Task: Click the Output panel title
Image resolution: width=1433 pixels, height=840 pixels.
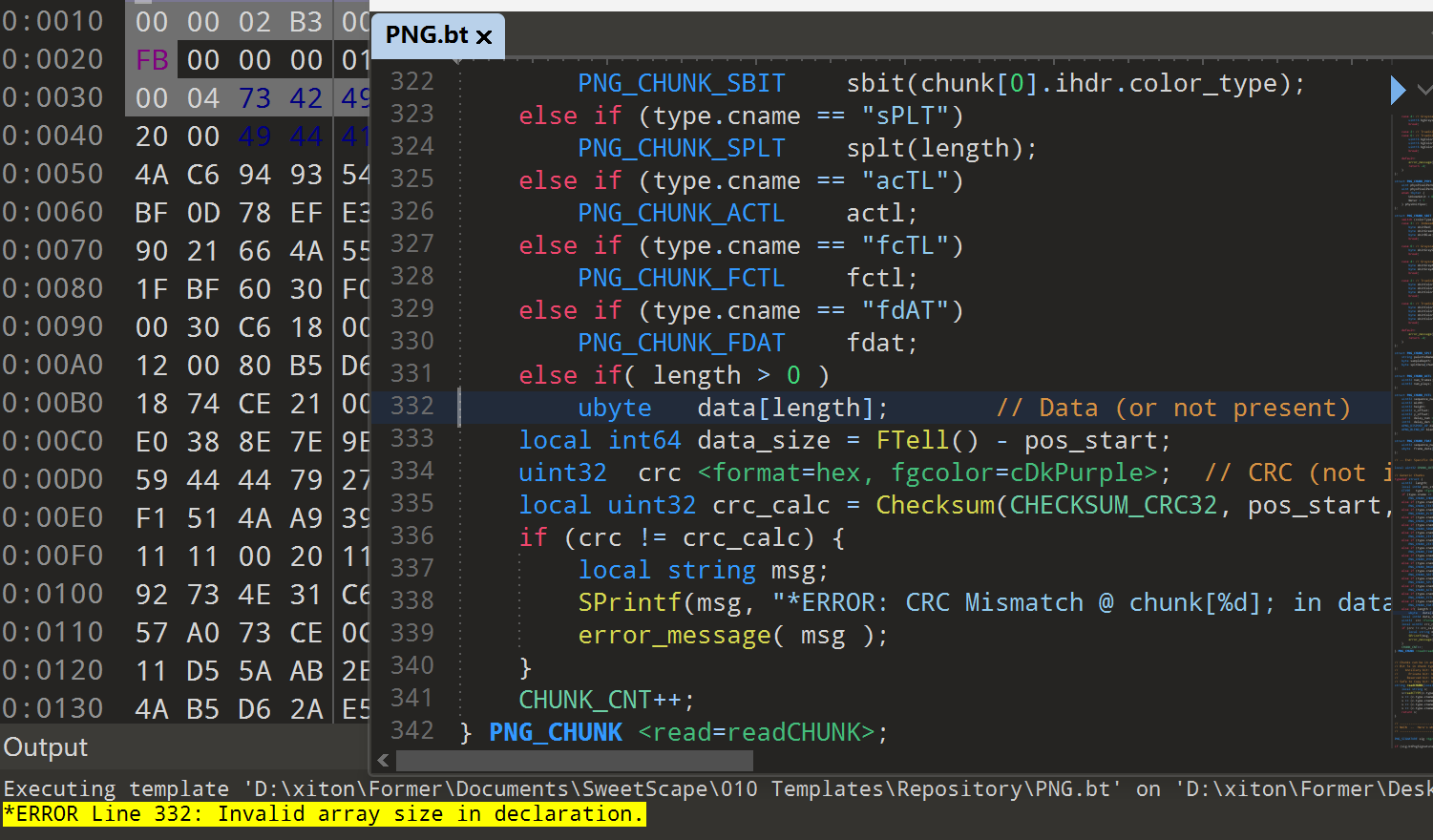Action: [x=46, y=747]
